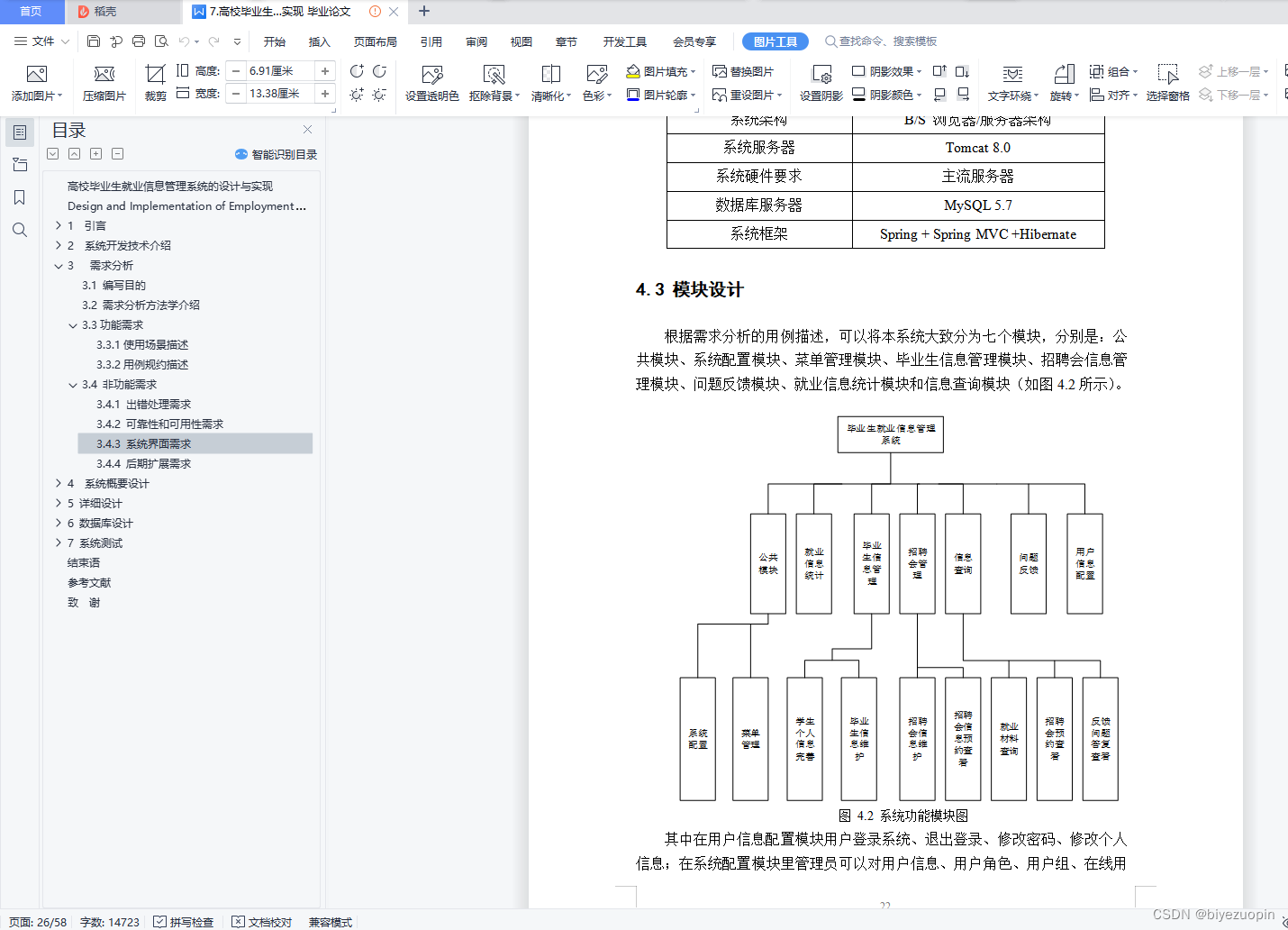Expand the 4 系统概要设计 node
The image size is (1288, 930).
(59, 484)
